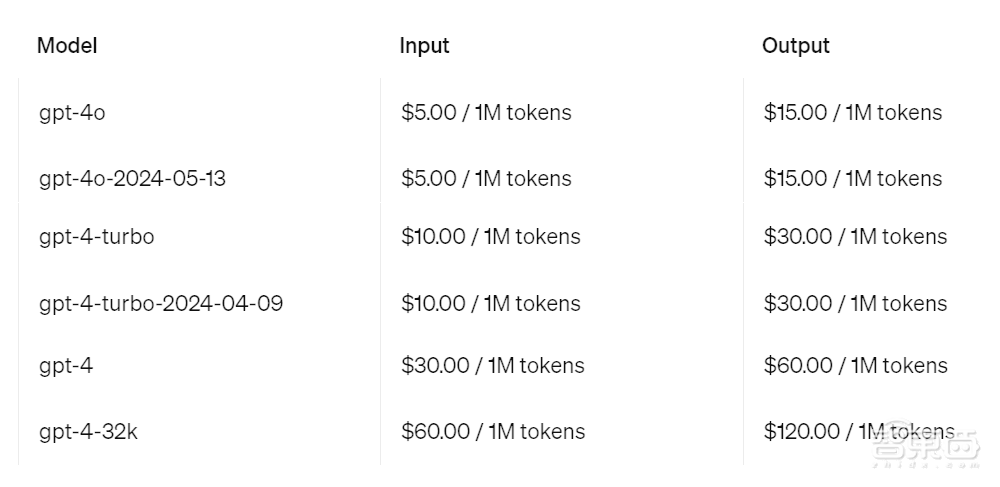Select the gpt-4o-2024-05-13 model name
The image size is (1000, 487).
pyautogui.click(x=132, y=179)
